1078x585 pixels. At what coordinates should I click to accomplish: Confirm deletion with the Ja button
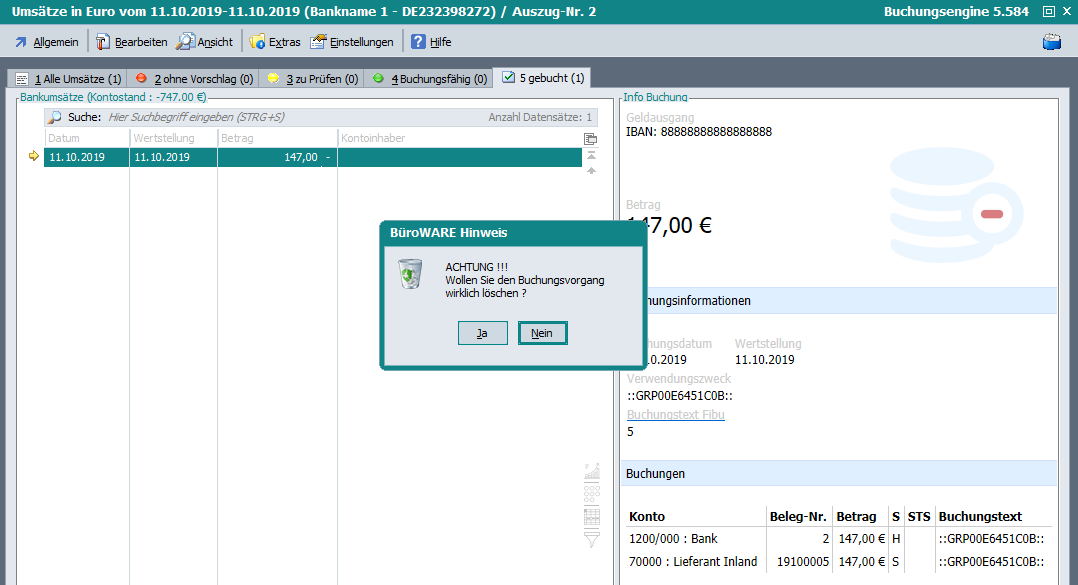click(482, 333)
